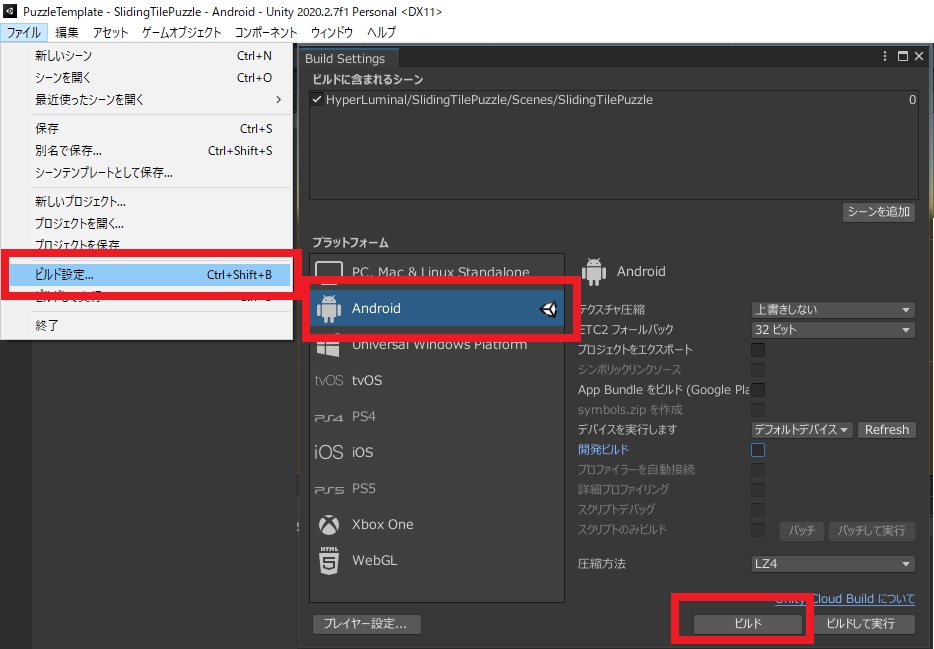Click the Xbox One platform icon
This screenshot has height=649, width=934.
(329, 525)
